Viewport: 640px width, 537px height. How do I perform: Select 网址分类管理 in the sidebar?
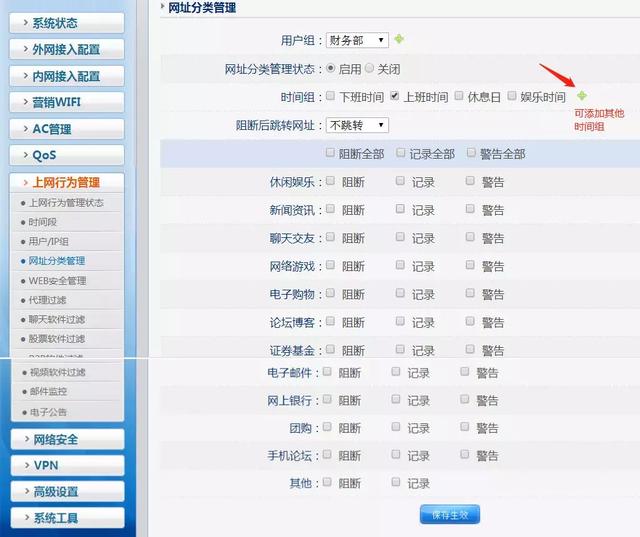[x=57, y=261]
